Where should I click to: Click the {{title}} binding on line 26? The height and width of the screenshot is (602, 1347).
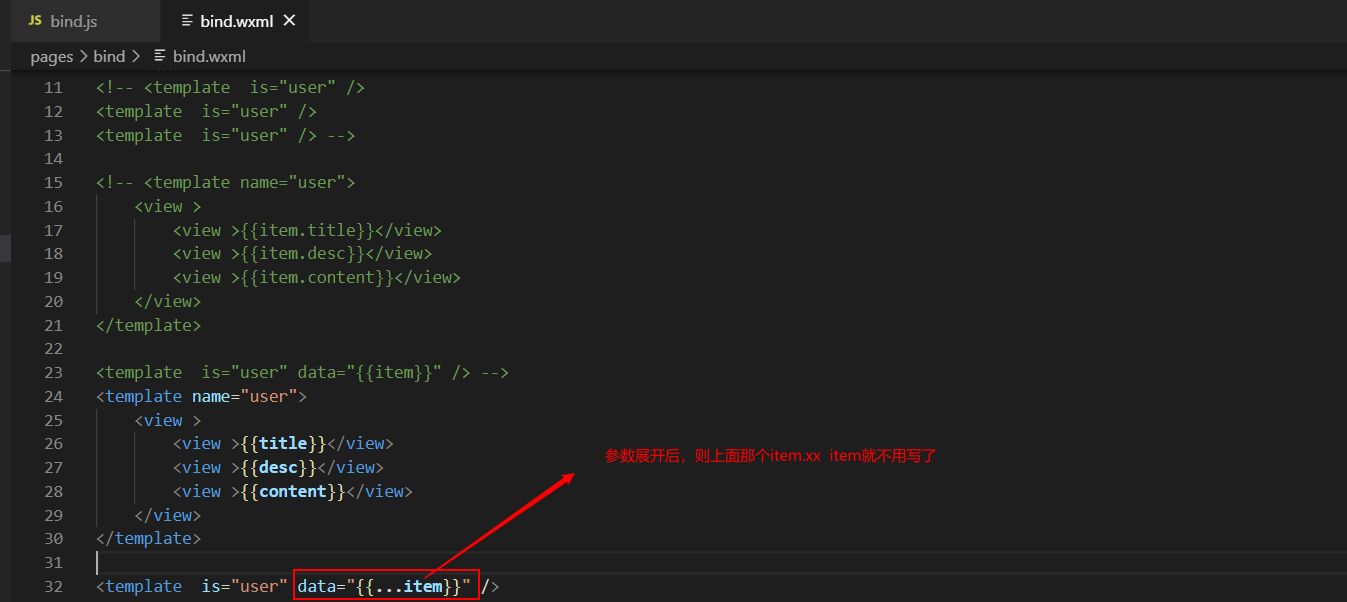click(x=283, y=444)
